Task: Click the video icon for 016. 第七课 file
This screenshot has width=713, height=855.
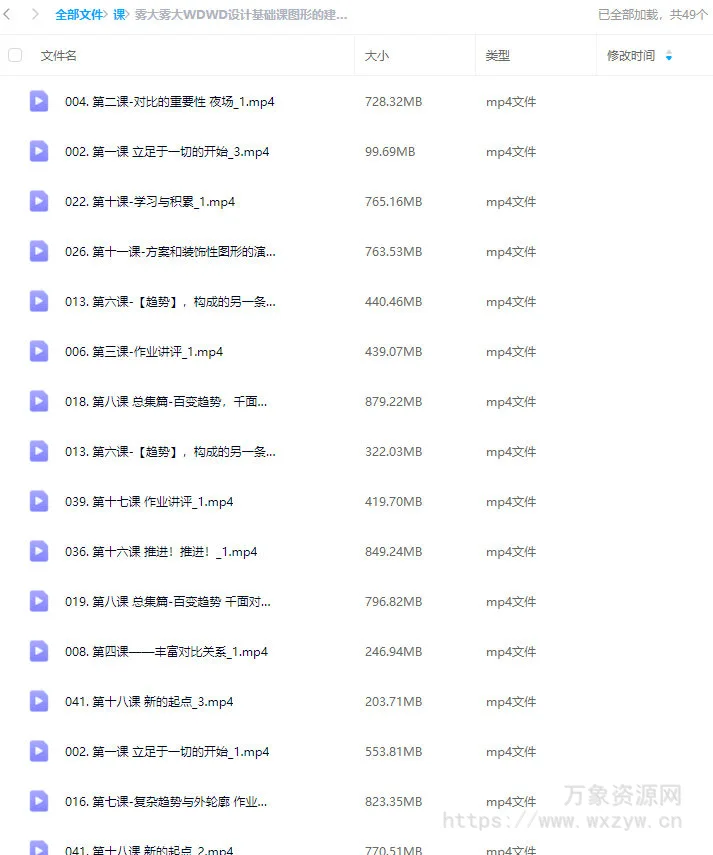Action: (39, 801)
